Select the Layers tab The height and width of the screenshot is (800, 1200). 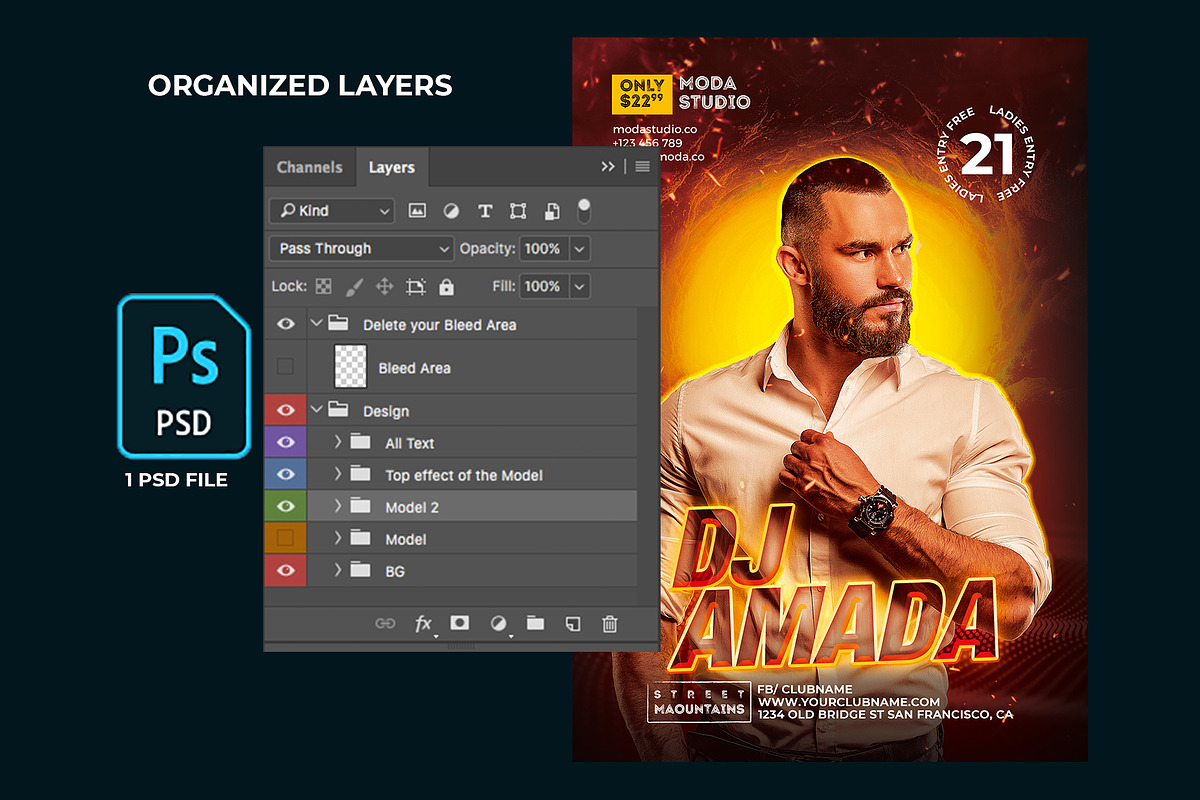click(391, 167)
